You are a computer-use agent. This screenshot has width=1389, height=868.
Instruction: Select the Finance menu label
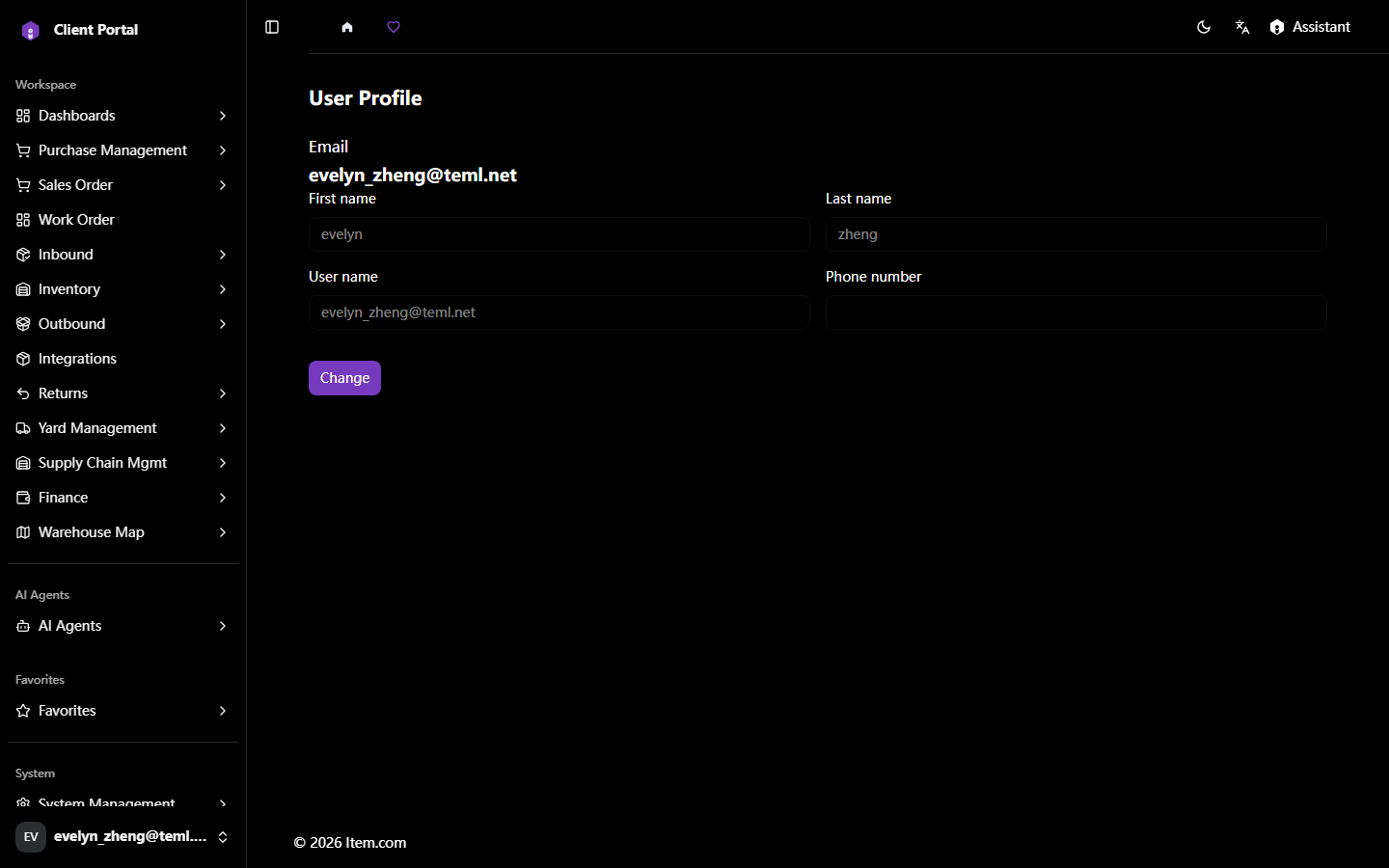pyautogui.click(x=64, y=498)
